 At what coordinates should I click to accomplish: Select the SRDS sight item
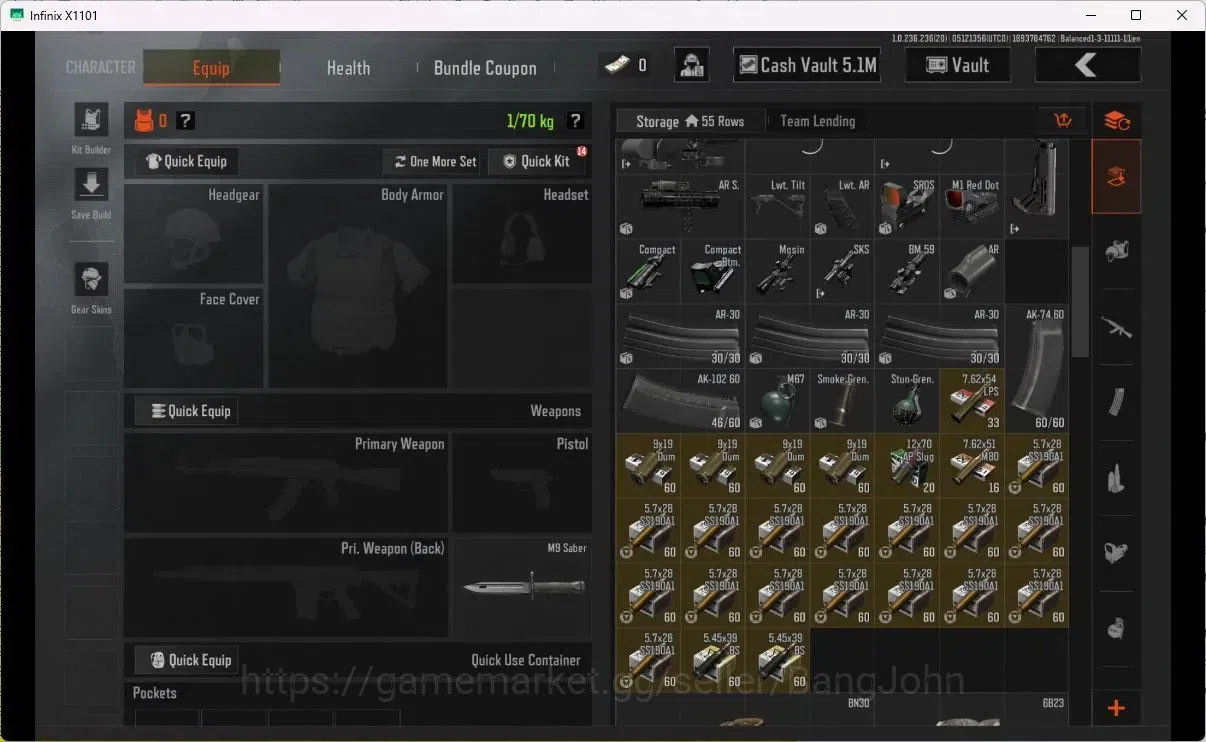coord(907,206)
